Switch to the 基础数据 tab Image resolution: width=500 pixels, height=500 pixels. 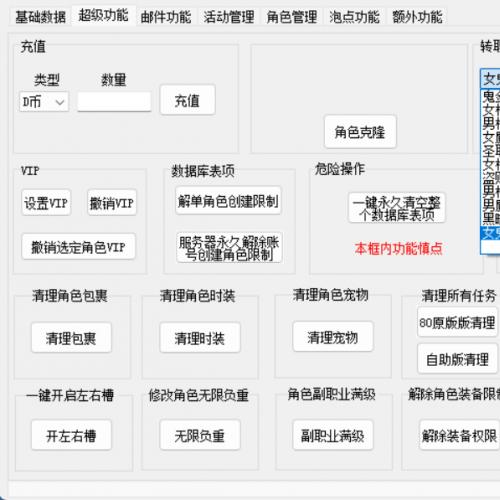(x=41, y=17)
